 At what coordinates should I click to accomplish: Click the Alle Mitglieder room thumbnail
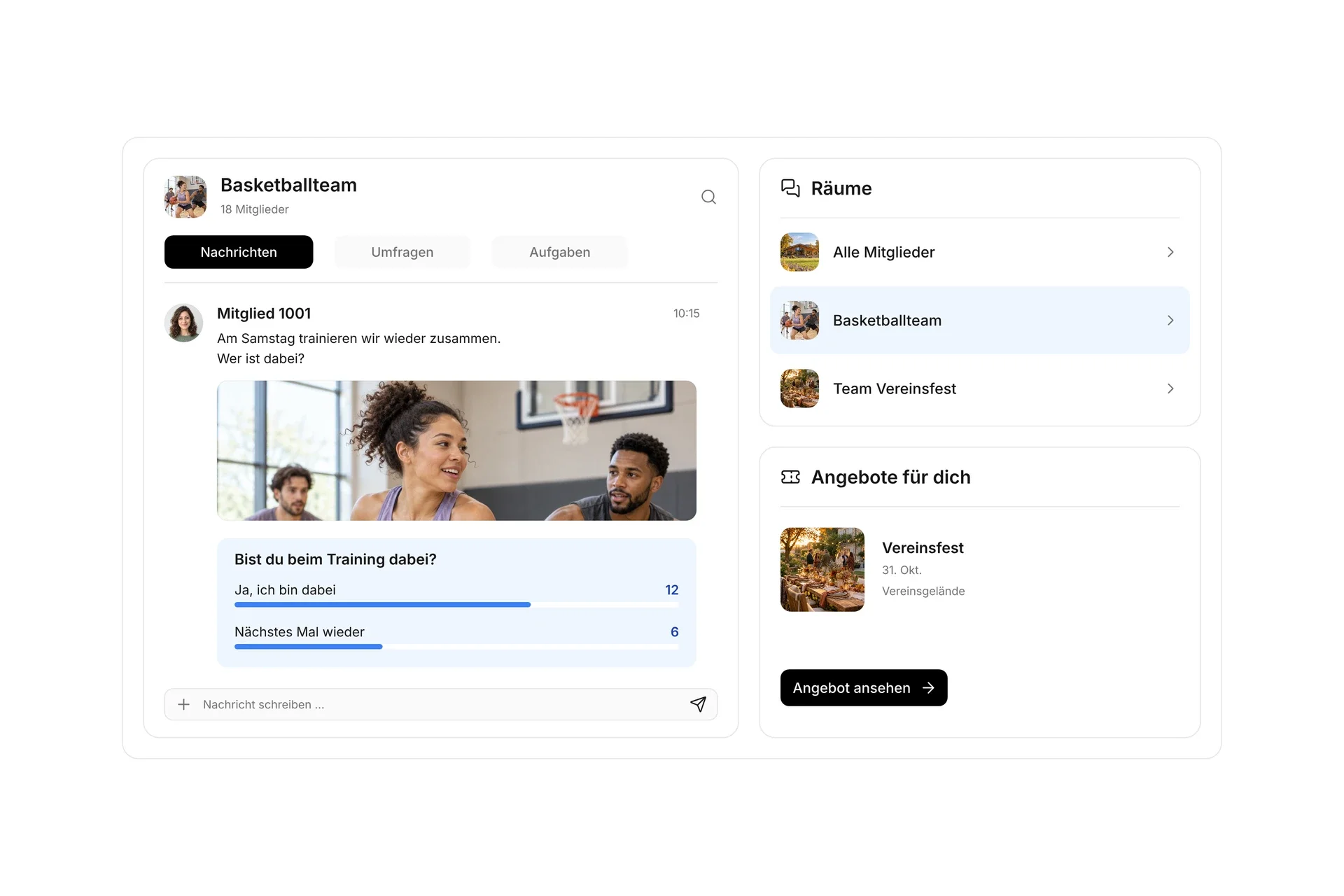tap(799, 252)
